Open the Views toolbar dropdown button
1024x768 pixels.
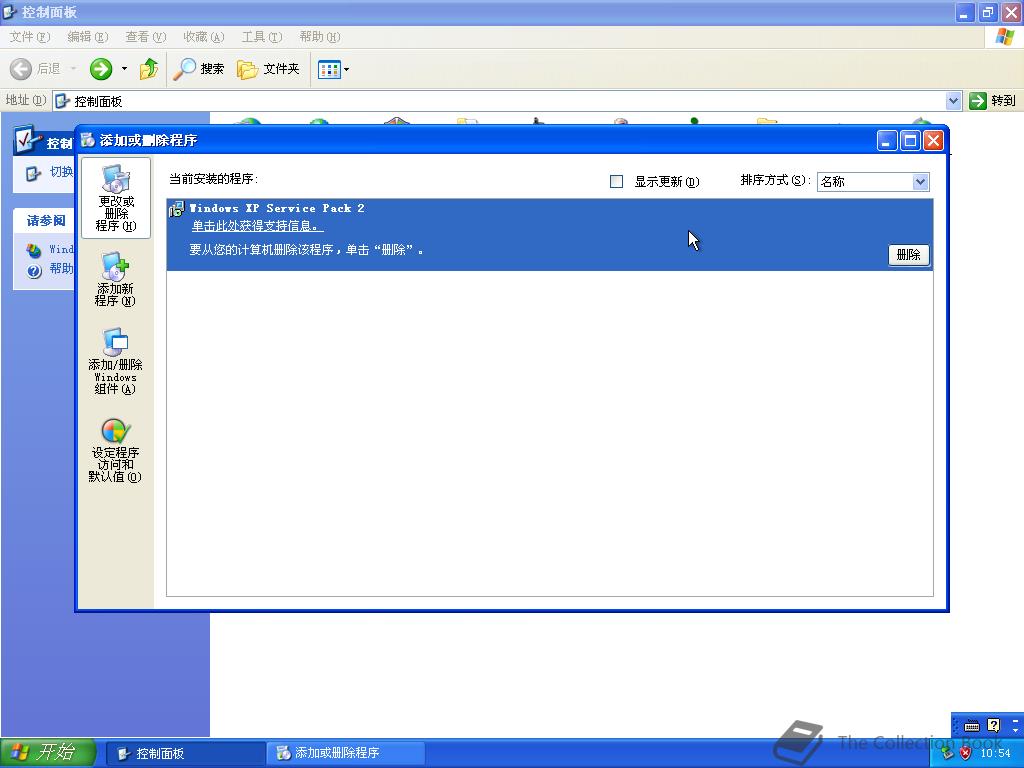point(333,69)
